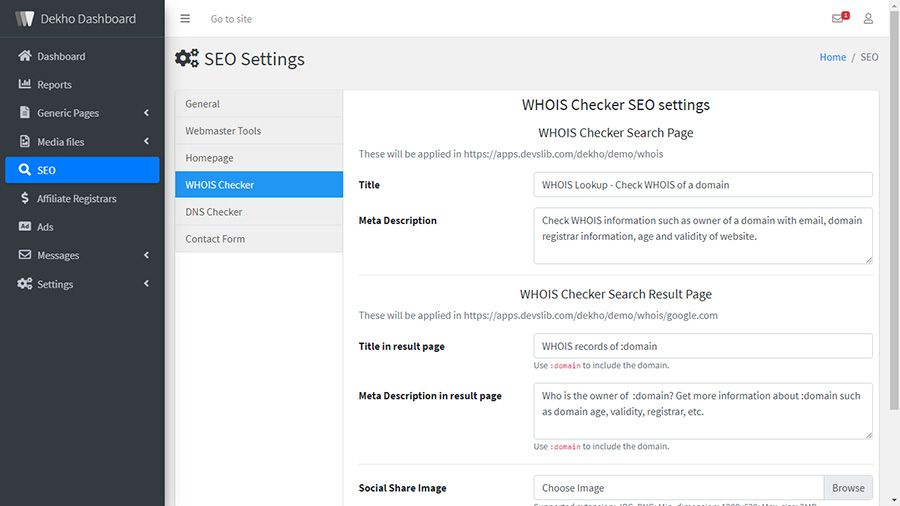Image resolution: width=900 pixels, height=506 pixels.
Task: Click the Ads icon in sidebar
Action: click(25, 227)
